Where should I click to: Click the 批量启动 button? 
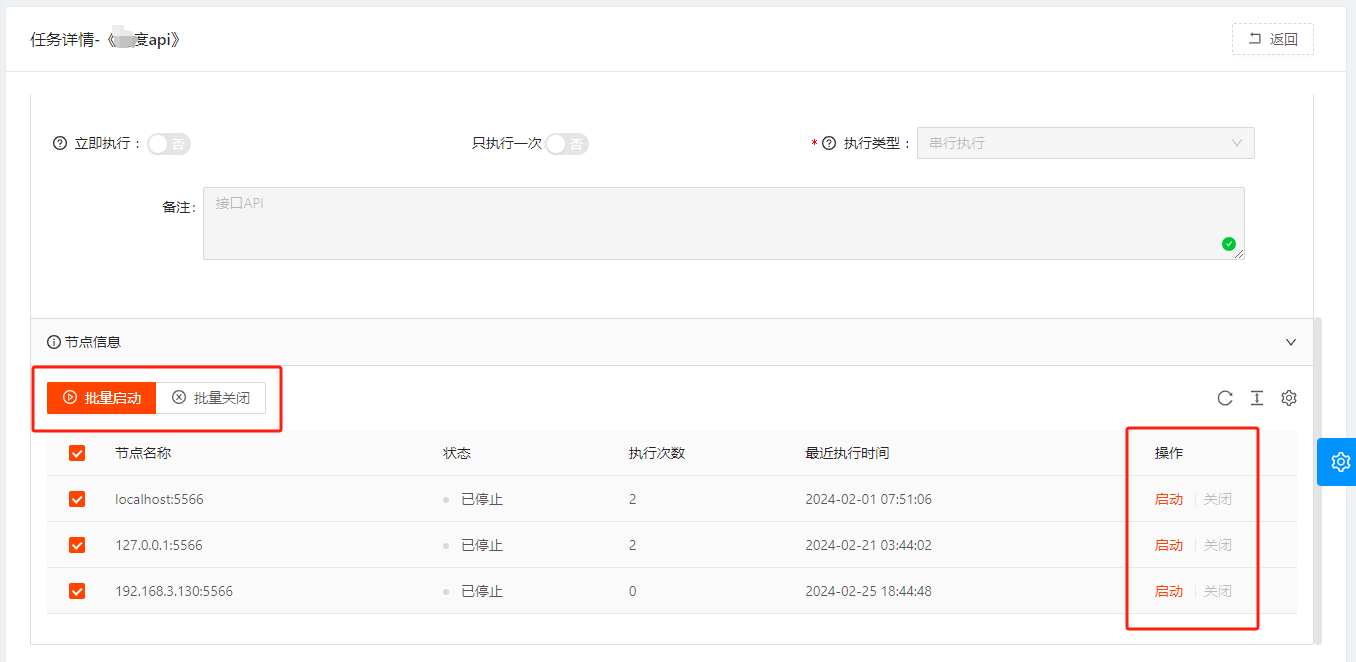(101, 398)
